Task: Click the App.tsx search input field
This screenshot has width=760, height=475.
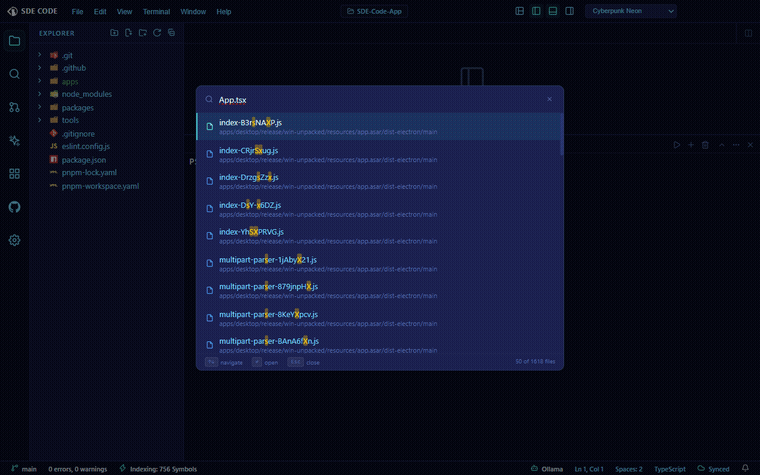Action: (380, 99)
